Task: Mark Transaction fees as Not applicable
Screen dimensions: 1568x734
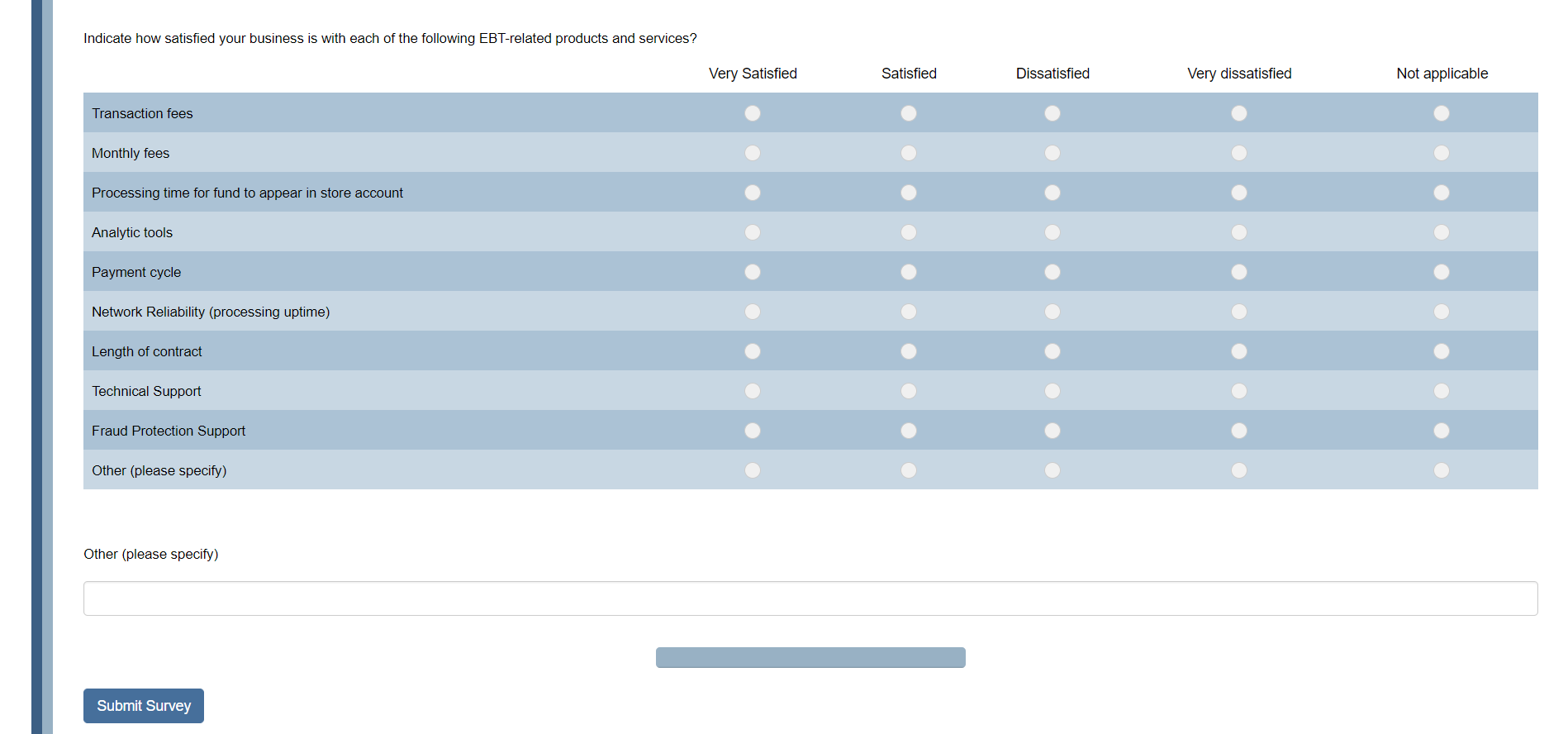Action: (1442, 113)
